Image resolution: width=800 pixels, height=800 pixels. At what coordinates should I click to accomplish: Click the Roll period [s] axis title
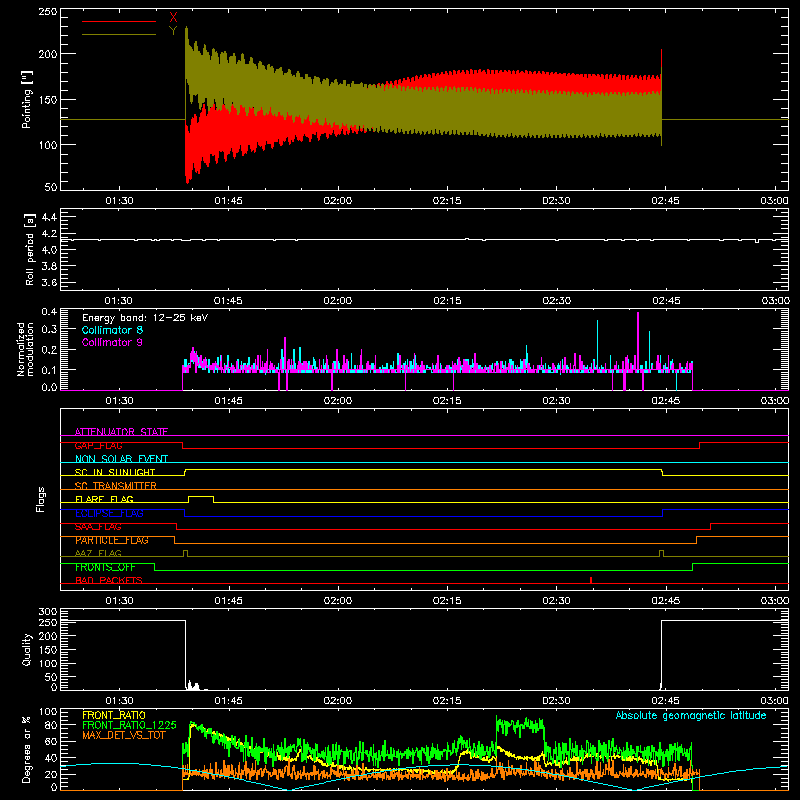click(x=29, y=249)
